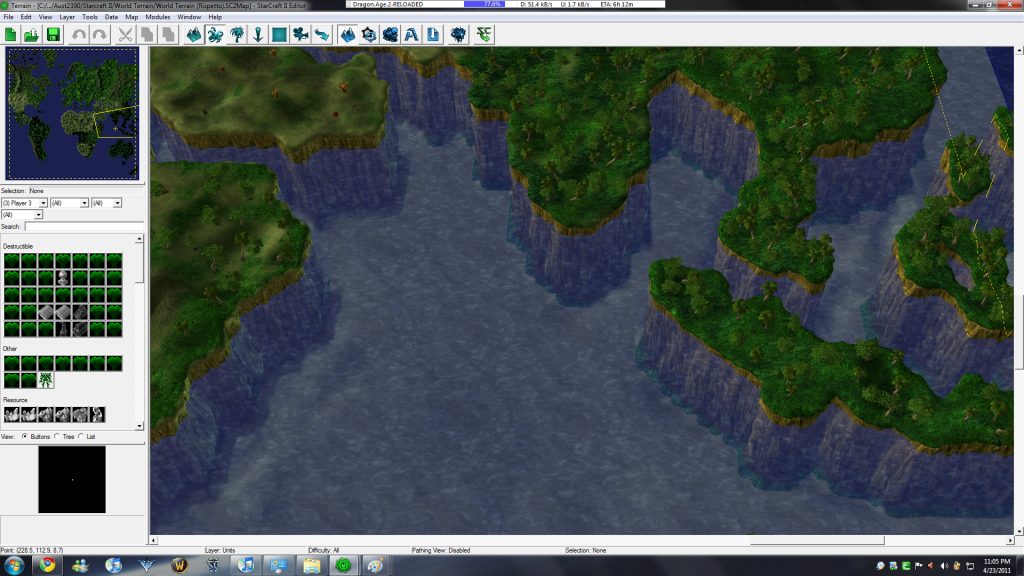Open Google Chrome from the taskbar
The height and width of the screenshot is (576, 1024).
[x=47, y=565]
